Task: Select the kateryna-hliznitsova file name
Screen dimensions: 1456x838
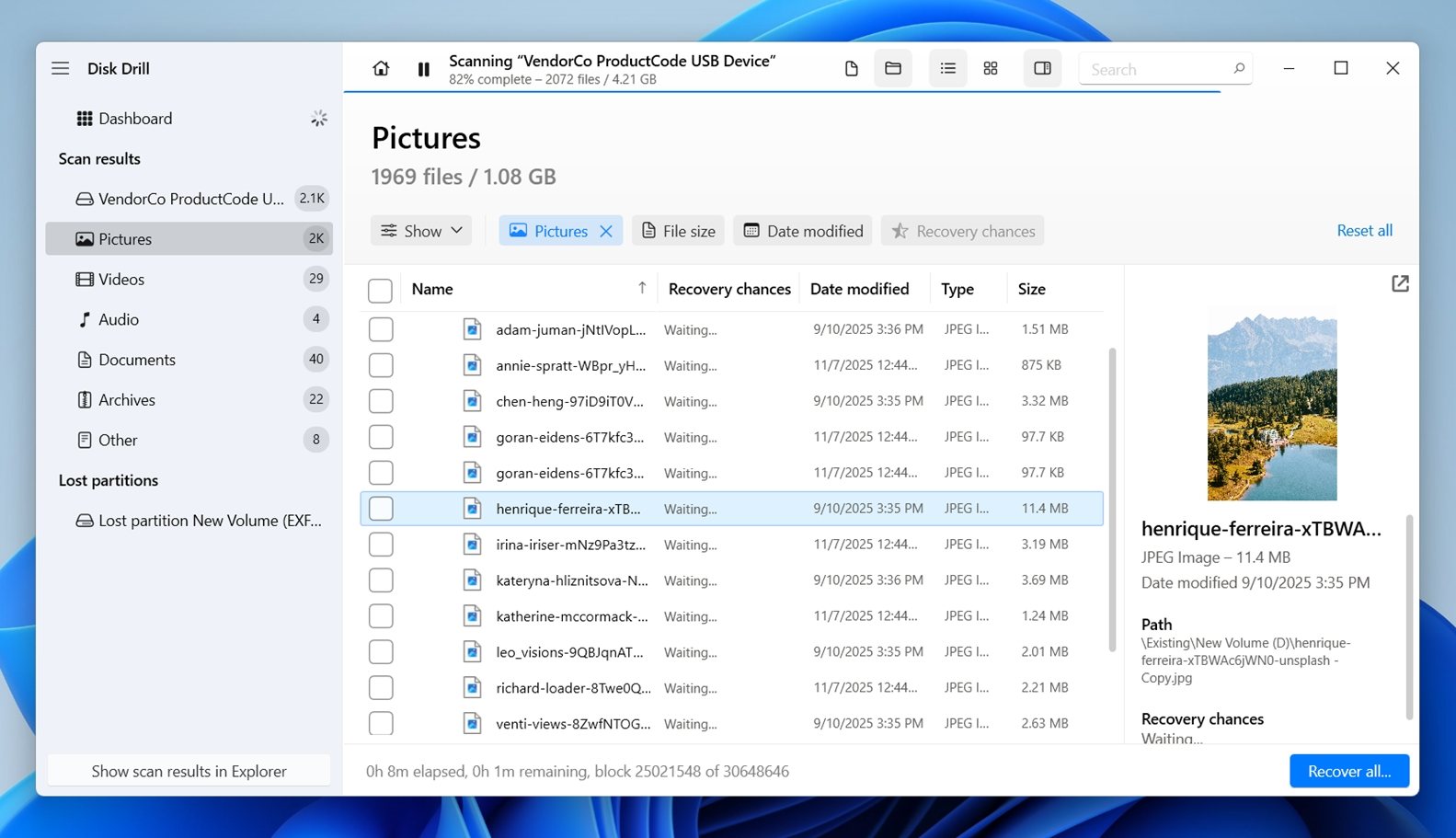Action: pos(572,580)
